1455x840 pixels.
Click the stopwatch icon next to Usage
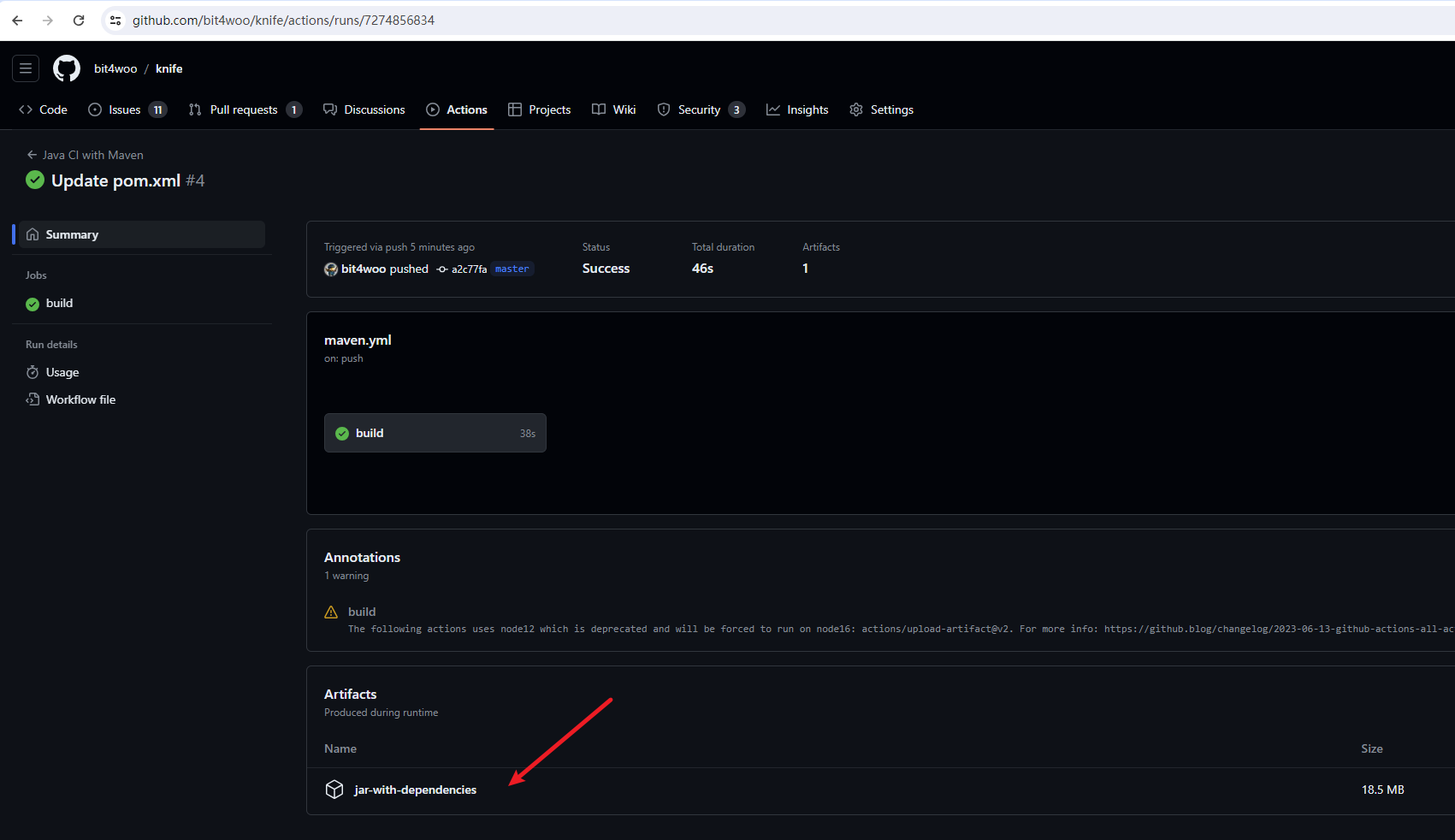[x=33, y=372]
